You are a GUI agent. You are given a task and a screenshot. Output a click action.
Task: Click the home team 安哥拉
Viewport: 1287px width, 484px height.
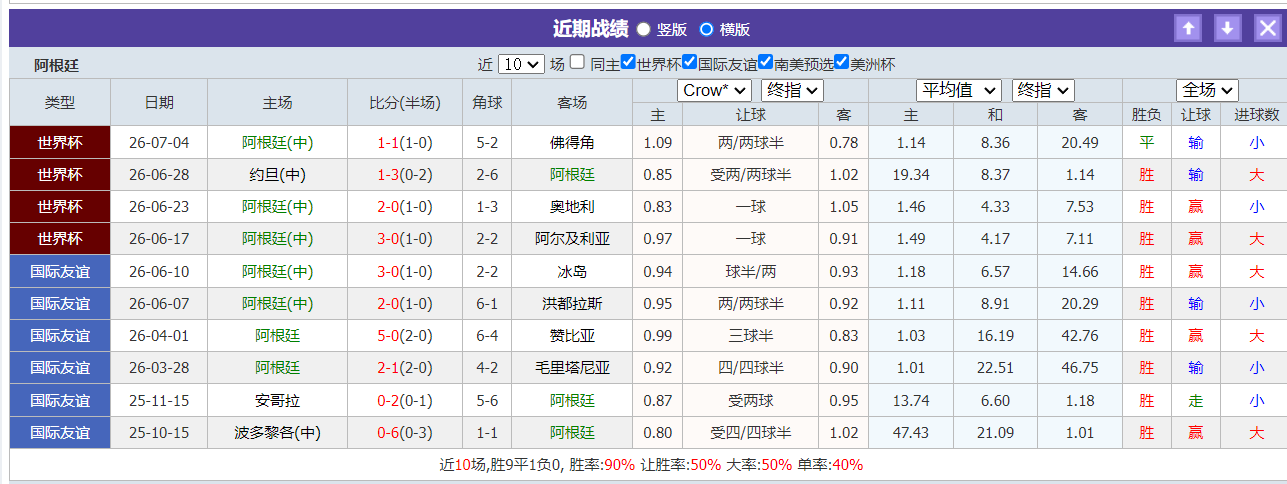(278, 401)
